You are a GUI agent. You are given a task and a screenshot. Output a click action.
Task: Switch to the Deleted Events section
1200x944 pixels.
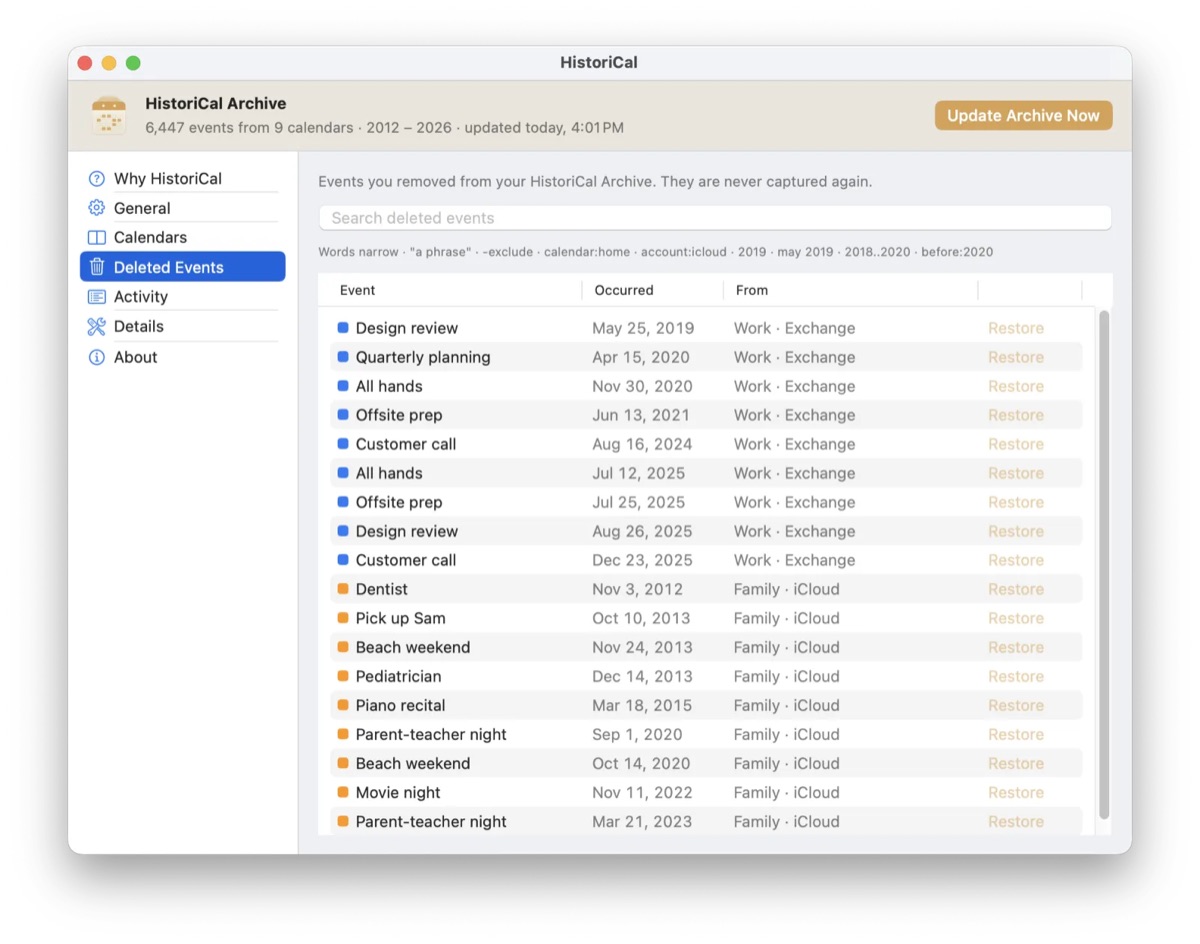[x=183, y=267]
